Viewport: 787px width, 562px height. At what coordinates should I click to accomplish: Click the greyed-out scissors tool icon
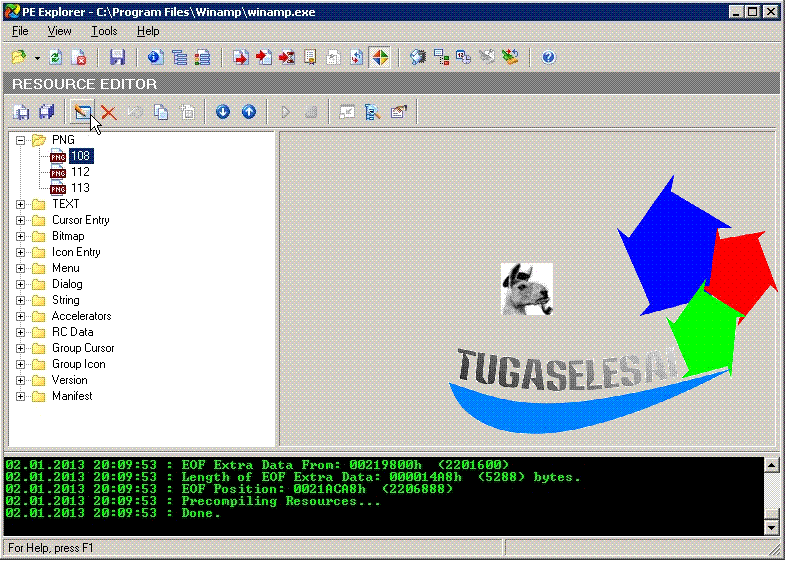coord(487,57)
